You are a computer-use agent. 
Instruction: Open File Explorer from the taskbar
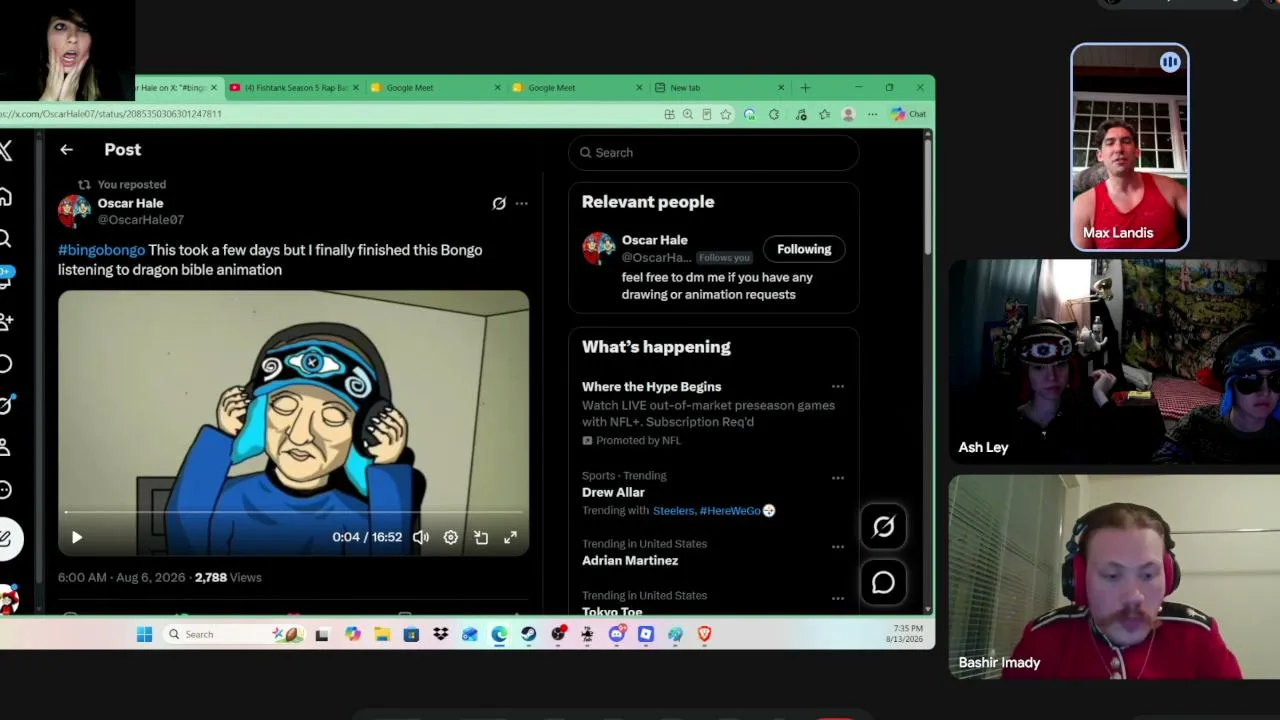coord(382,634)
